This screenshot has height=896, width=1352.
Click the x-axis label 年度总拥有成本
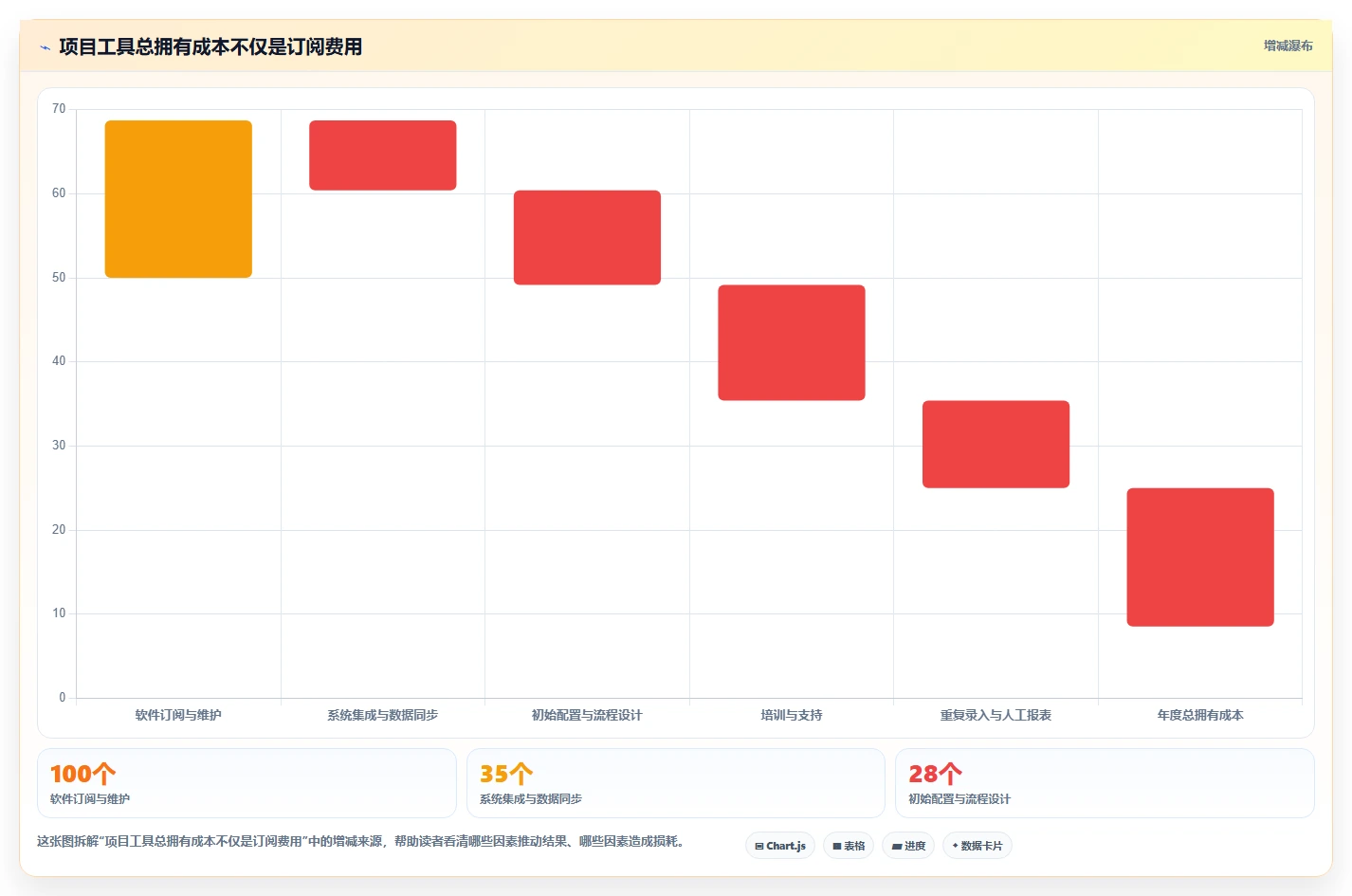pyautogui.click(x=1200, y=715)
